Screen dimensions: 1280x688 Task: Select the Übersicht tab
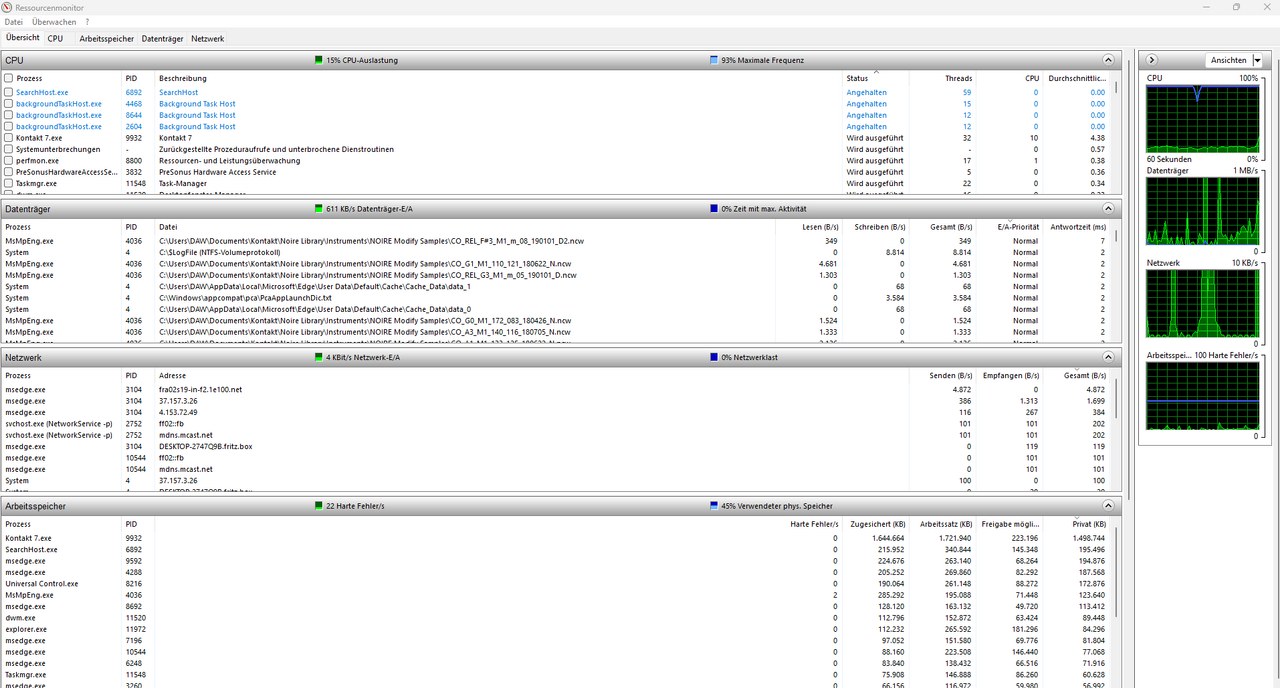click(x=23, y=37)
